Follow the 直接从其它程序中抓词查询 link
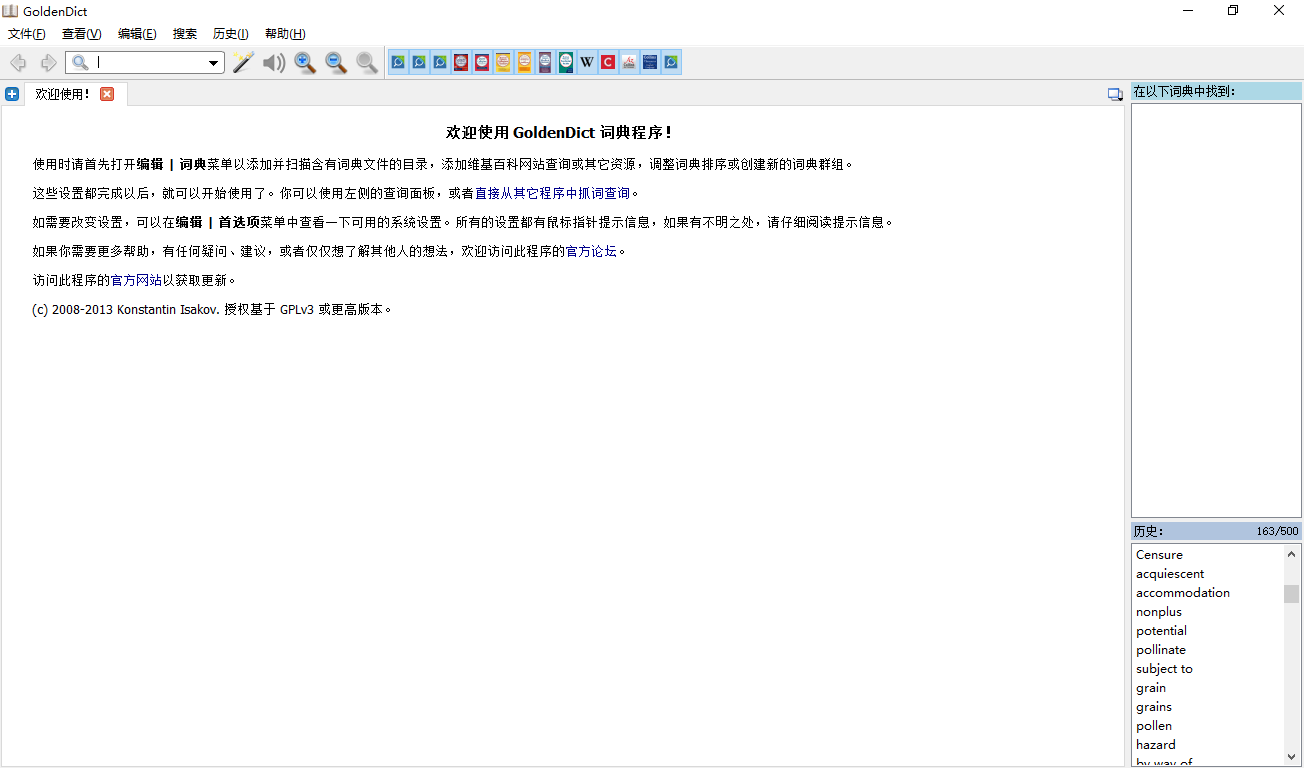The image size is (1304, 768). click(552, 193)
